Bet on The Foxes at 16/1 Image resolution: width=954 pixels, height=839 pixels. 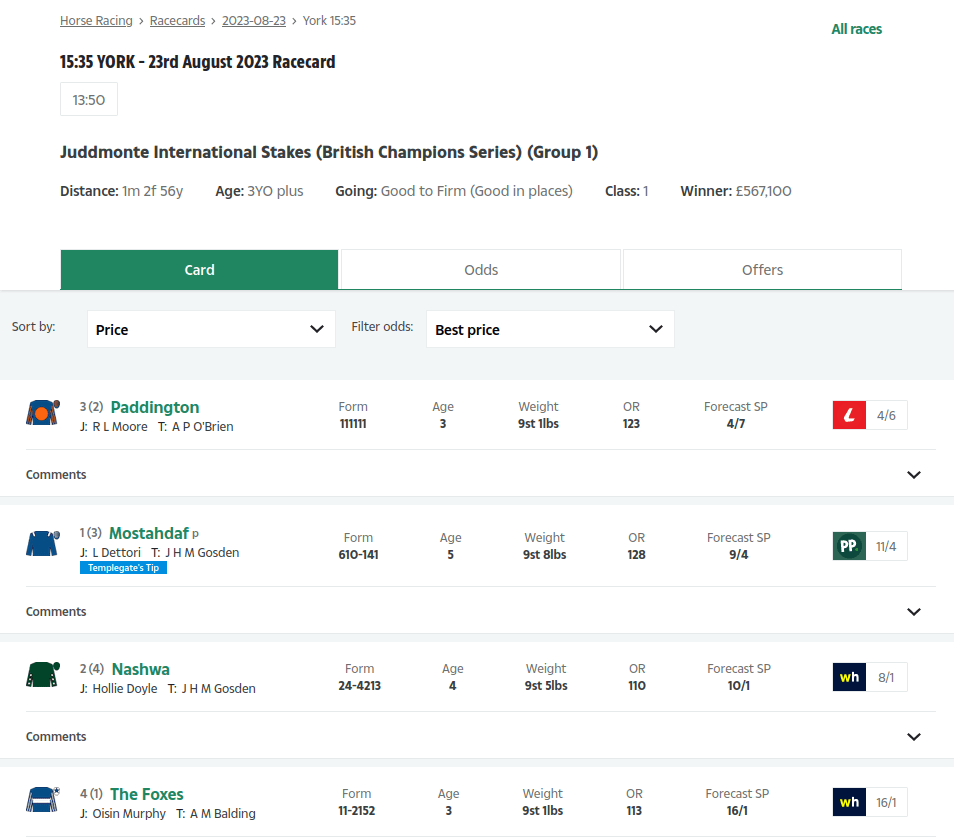click(886, 802)
